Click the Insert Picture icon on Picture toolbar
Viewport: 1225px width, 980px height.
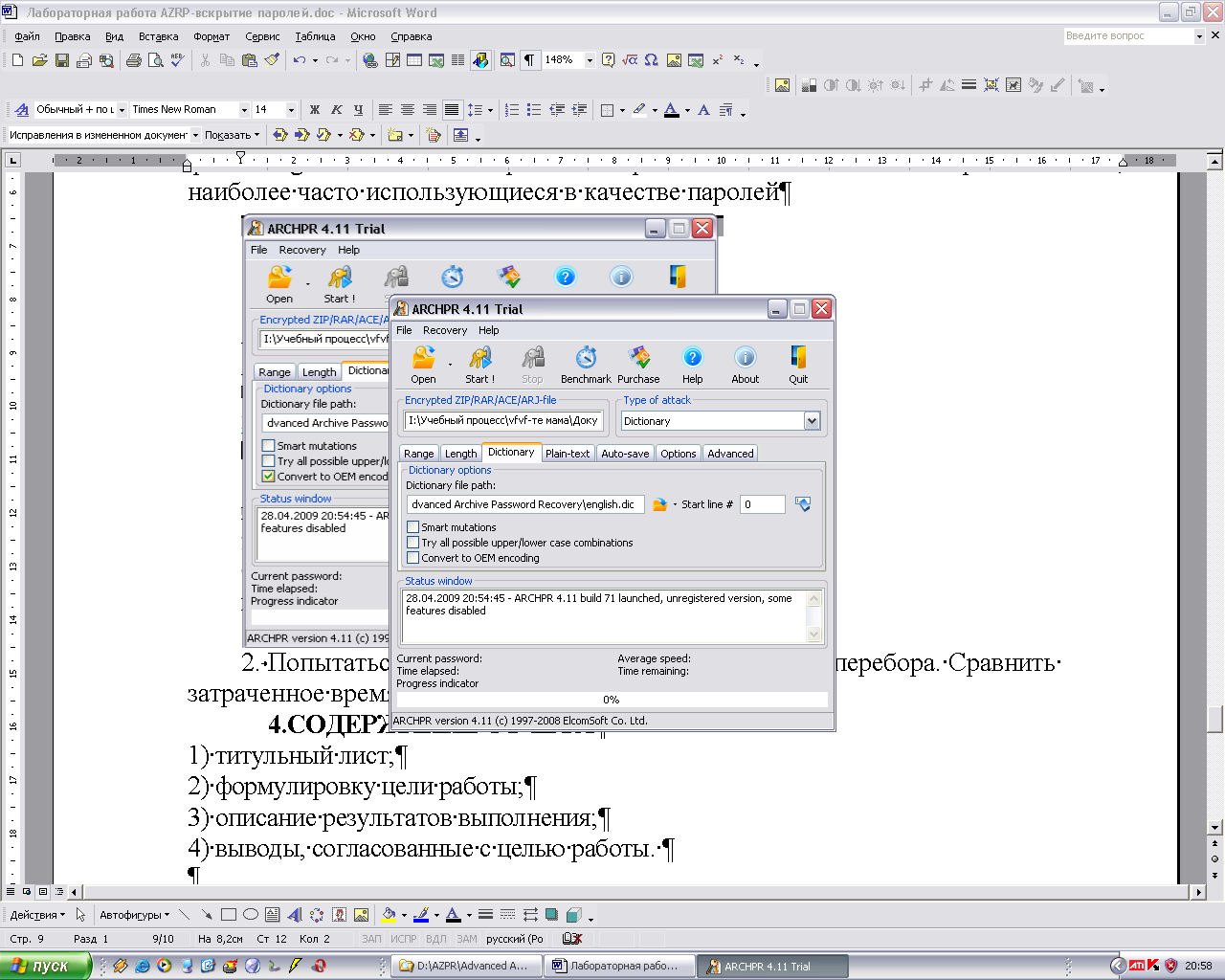pos(782,85)
